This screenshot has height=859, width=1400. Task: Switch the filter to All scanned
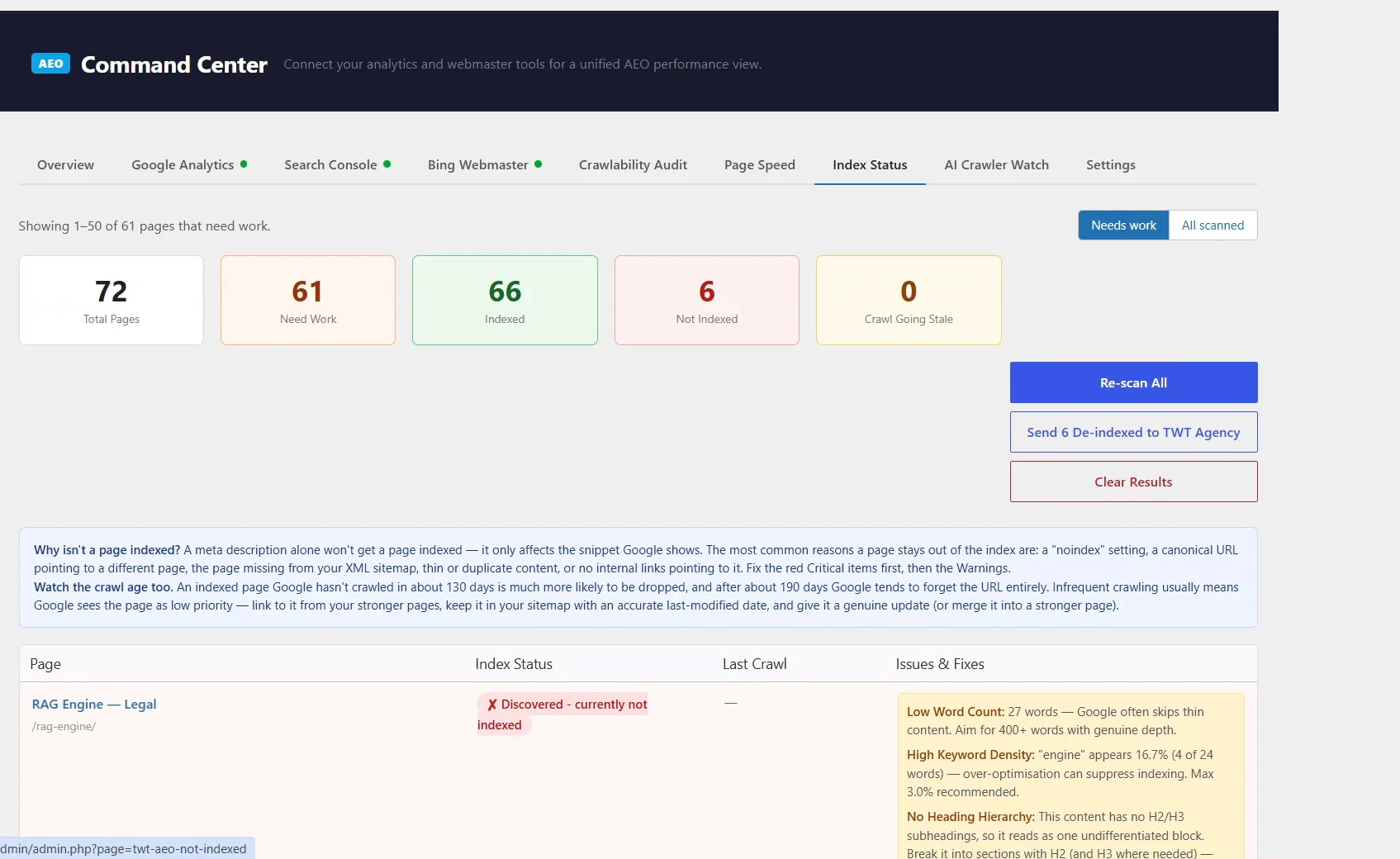[1213, 225]
